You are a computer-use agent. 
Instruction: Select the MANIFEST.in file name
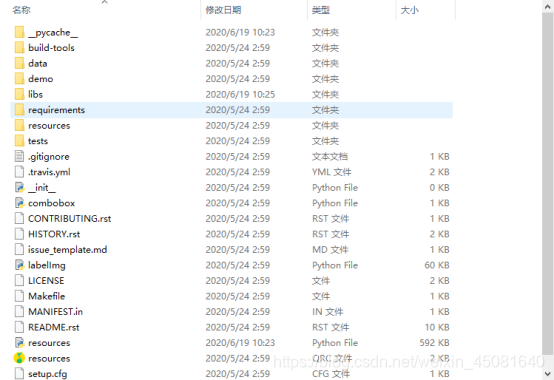pyautogui.click(x=55, y=312)
